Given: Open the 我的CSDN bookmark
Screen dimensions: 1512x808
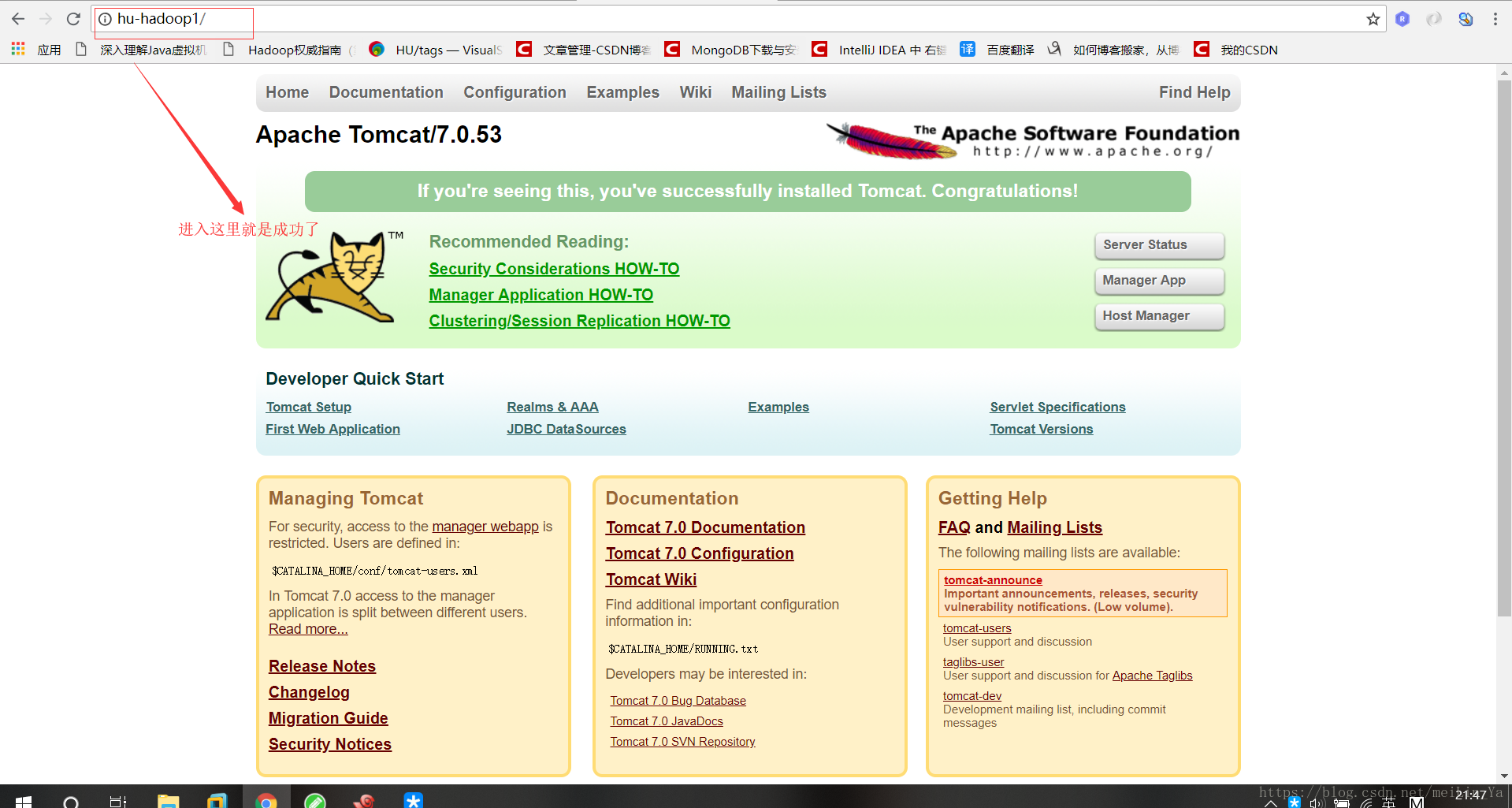Looking at the screenshot, I should pos(1235,50).
